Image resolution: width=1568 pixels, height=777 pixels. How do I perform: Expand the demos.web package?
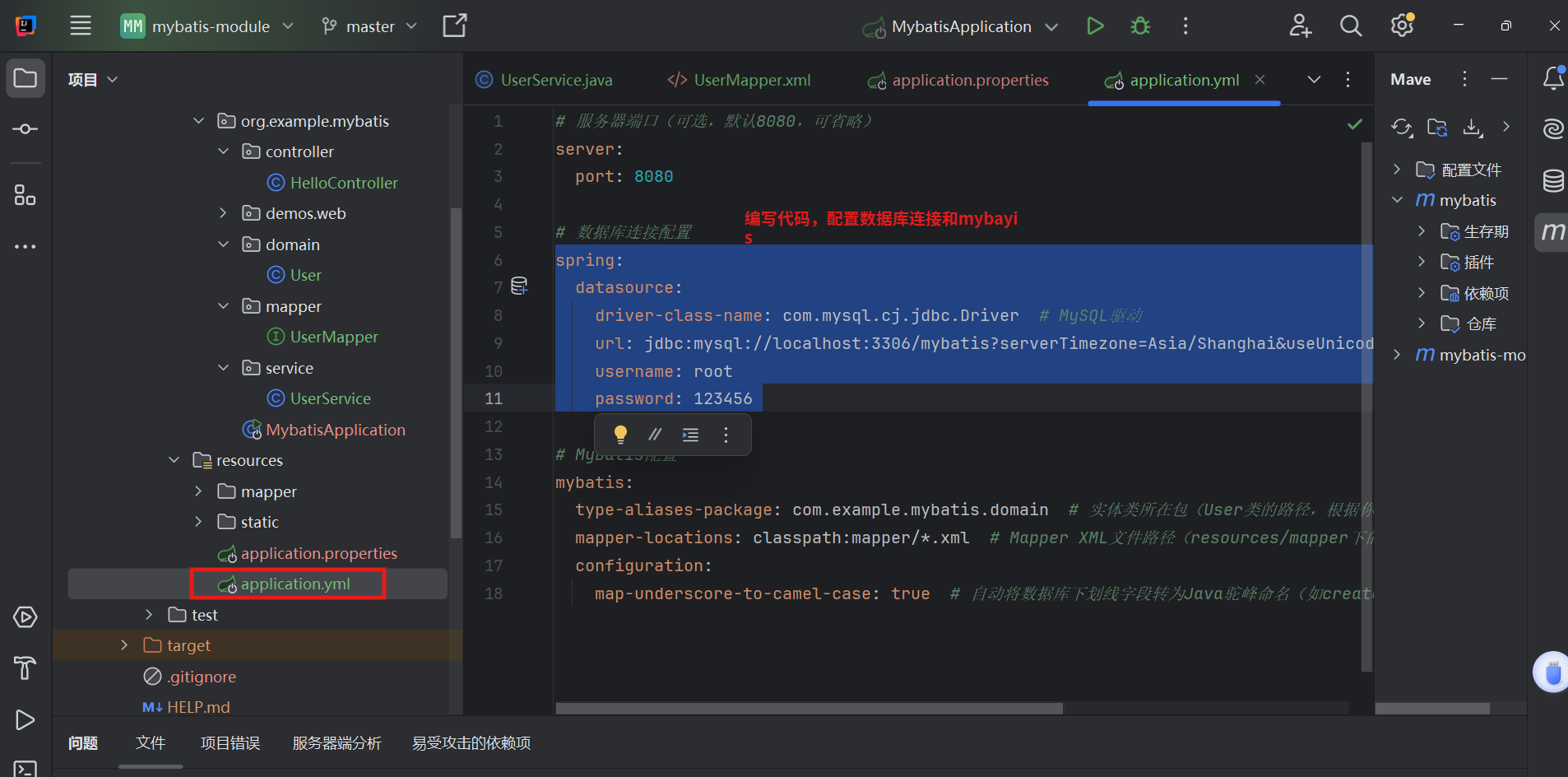[223, 213]
